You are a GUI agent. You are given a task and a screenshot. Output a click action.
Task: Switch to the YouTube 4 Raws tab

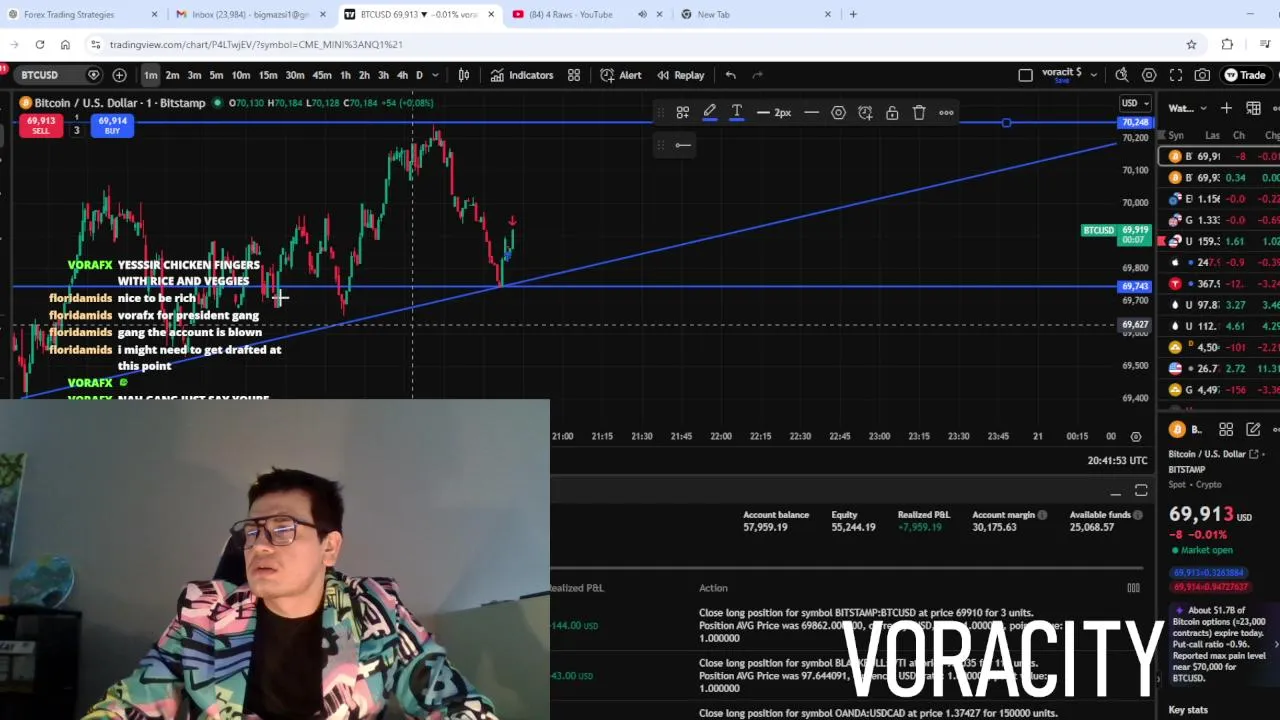tap(570, 14)
